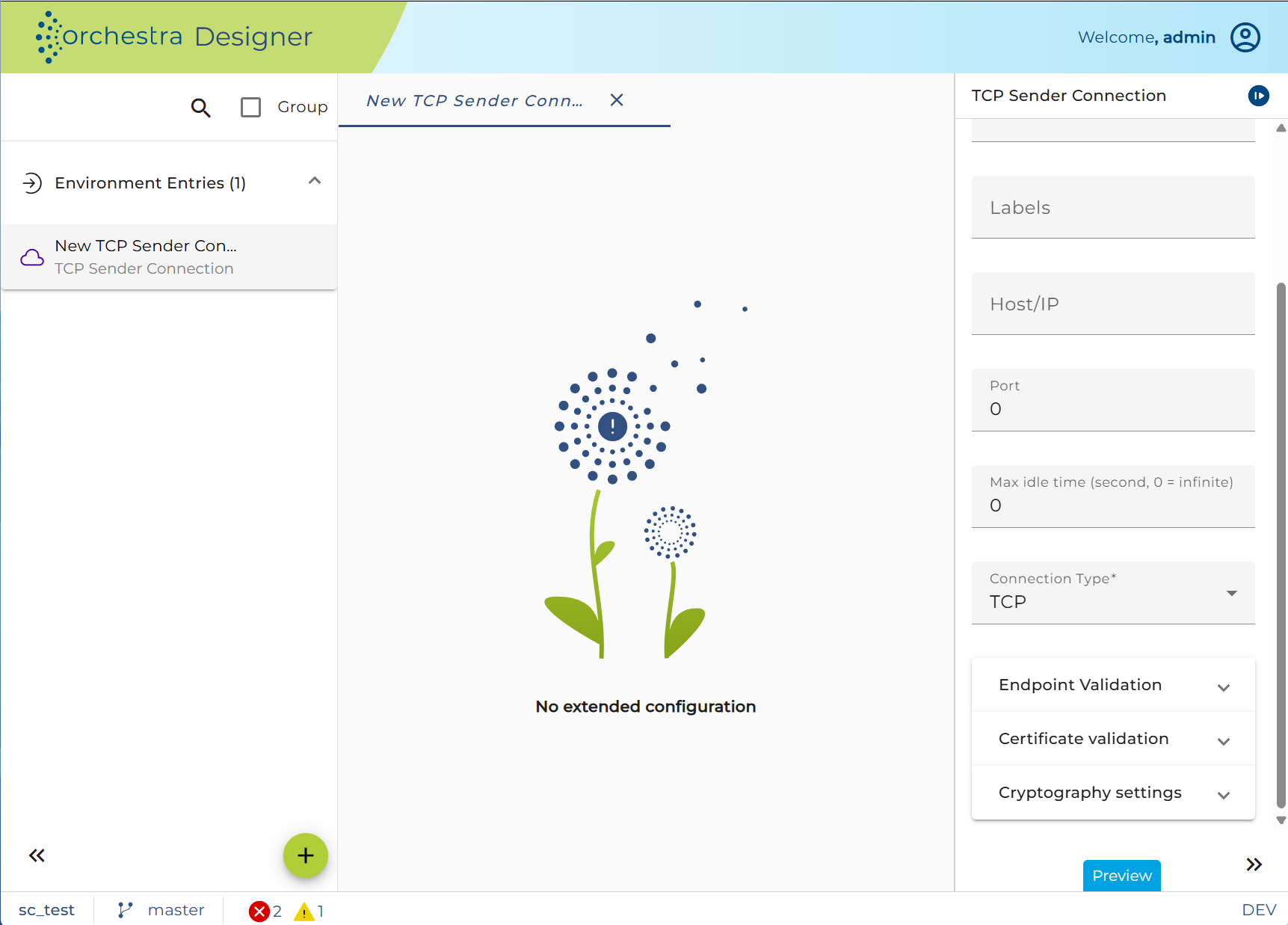1288x925 pixels.
Task: Click the DEV environment label
Action: [x=1259, y=910]
